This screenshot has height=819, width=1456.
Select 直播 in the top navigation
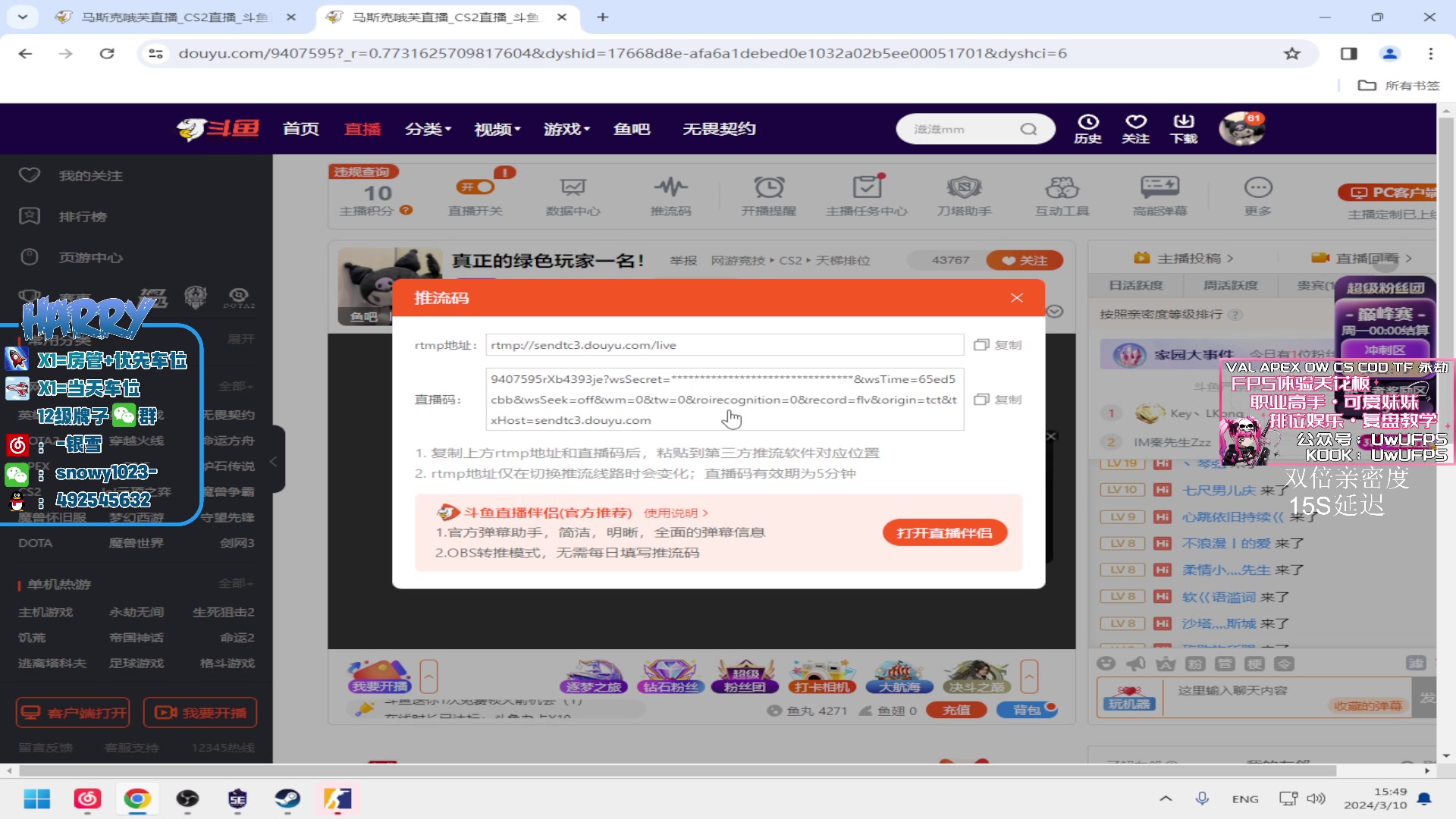(362, 129)
